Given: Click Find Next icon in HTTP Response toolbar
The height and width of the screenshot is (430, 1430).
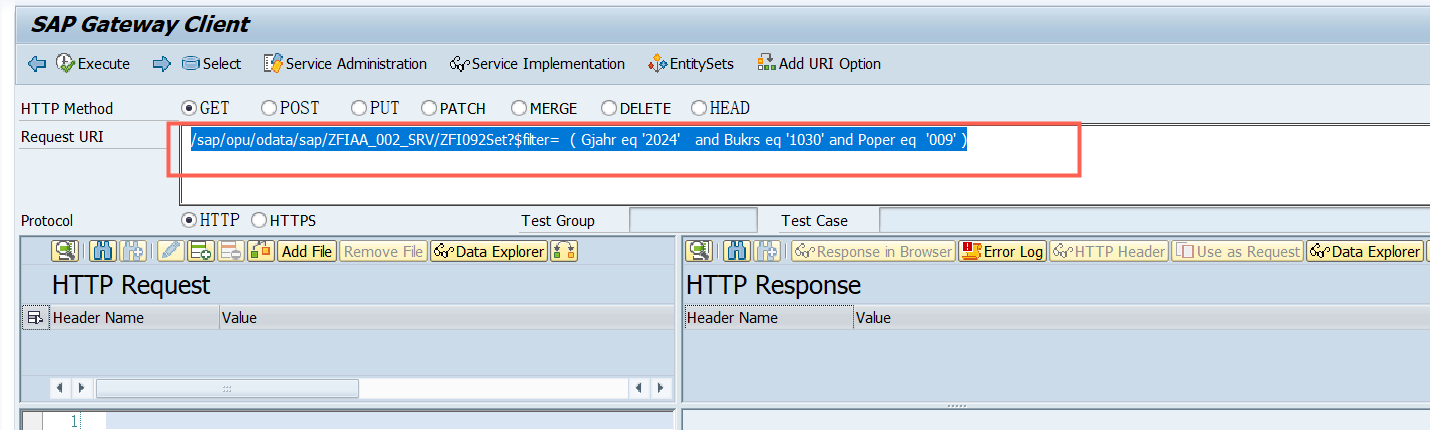Looking at the screenshot, I should [x=767, y=251].
